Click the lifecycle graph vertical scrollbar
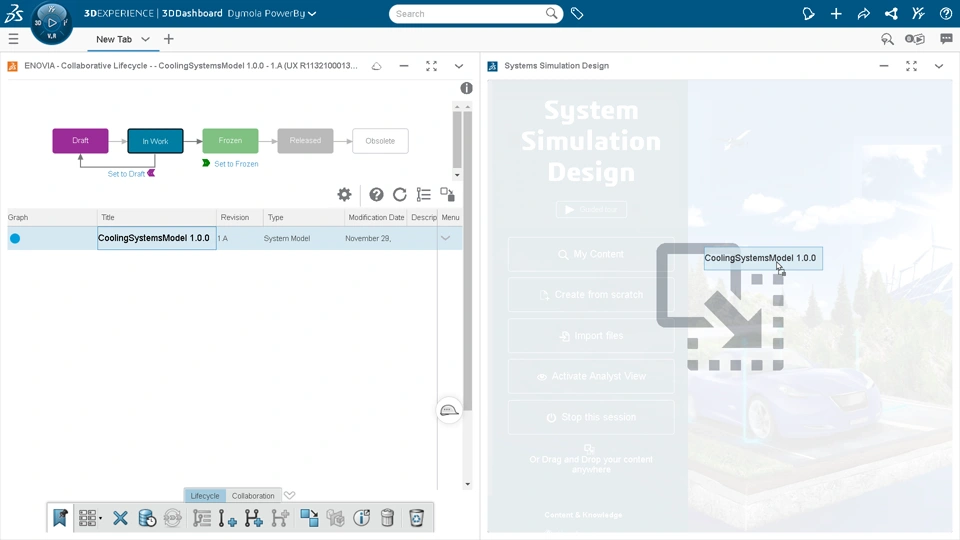960x540 pixels. coord(457,140)
